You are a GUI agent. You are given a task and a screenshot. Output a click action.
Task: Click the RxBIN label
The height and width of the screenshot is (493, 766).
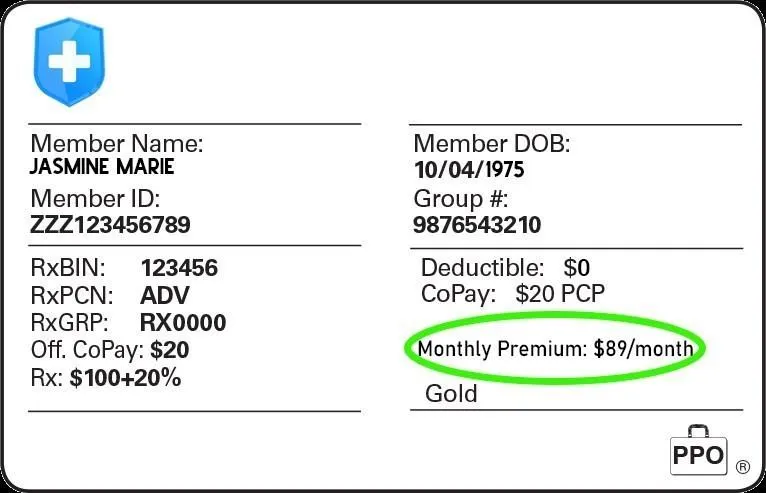pos(68,268)
